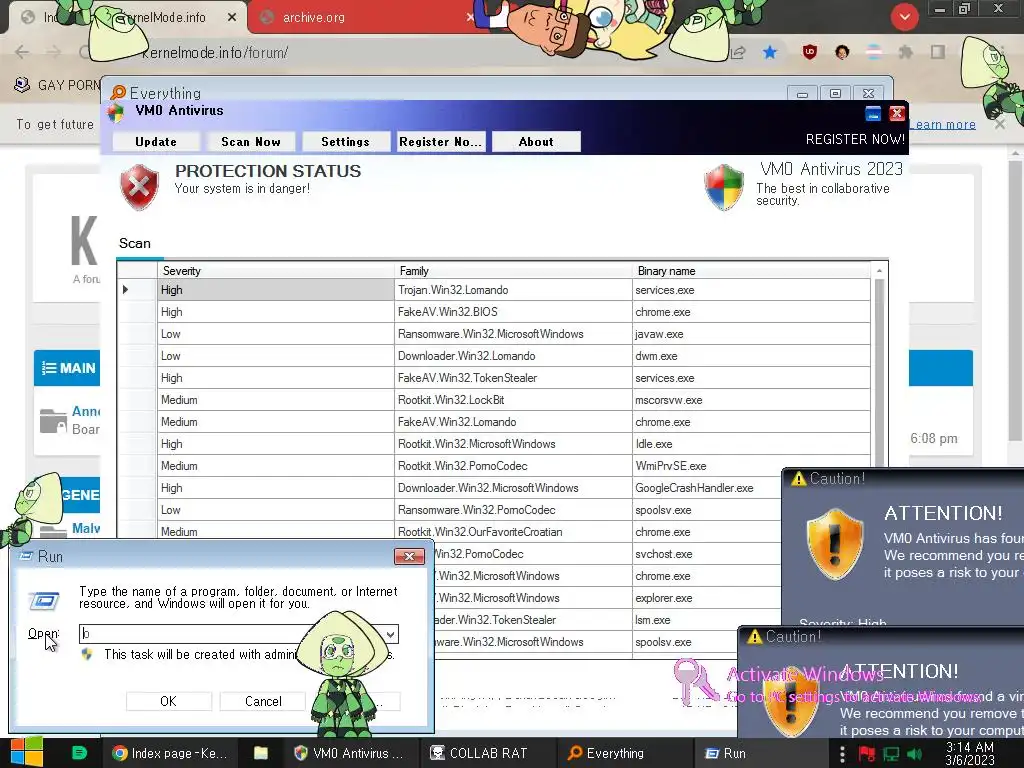1024x768 pixels.
Task: Click the red protection status shield icon
Action: pos(139,187)
